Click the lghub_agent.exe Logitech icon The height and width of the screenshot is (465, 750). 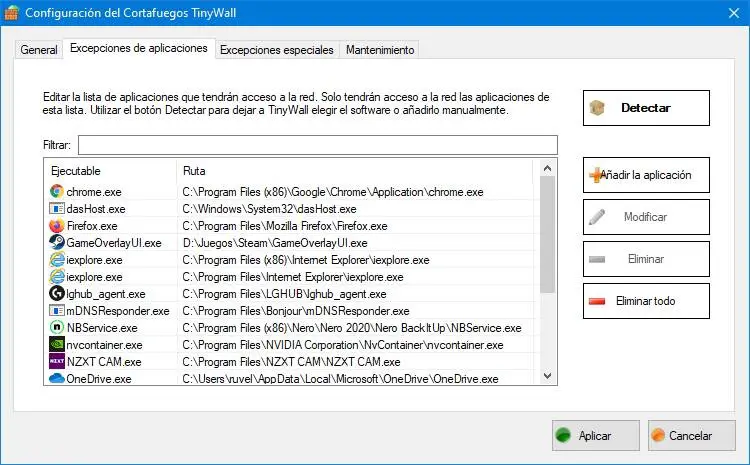56,294
